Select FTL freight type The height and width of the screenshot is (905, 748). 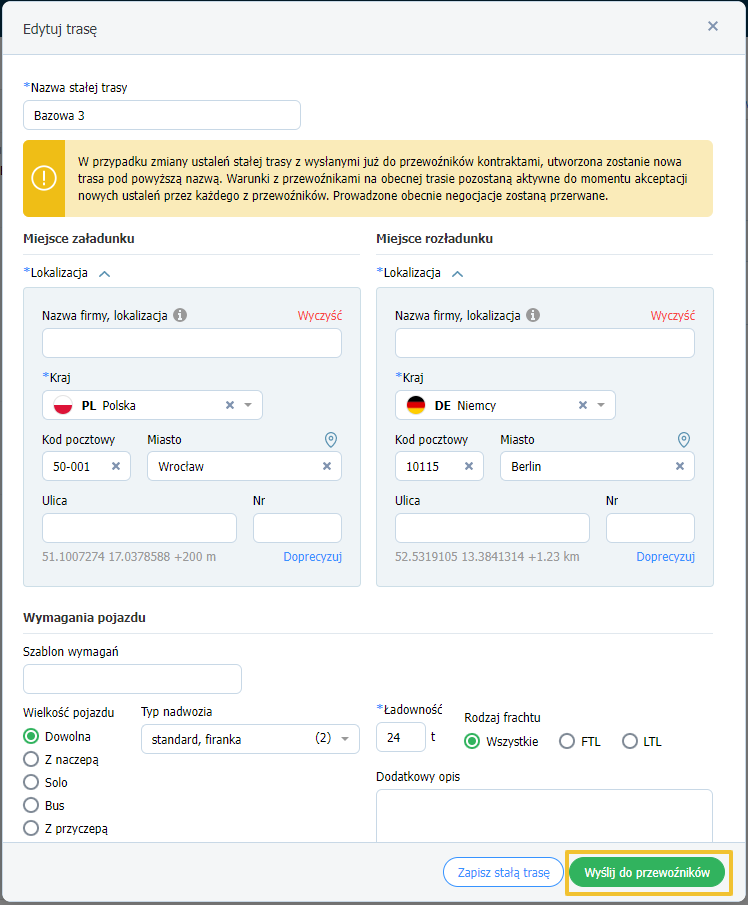pyautogui.click(x=567, y=741)
